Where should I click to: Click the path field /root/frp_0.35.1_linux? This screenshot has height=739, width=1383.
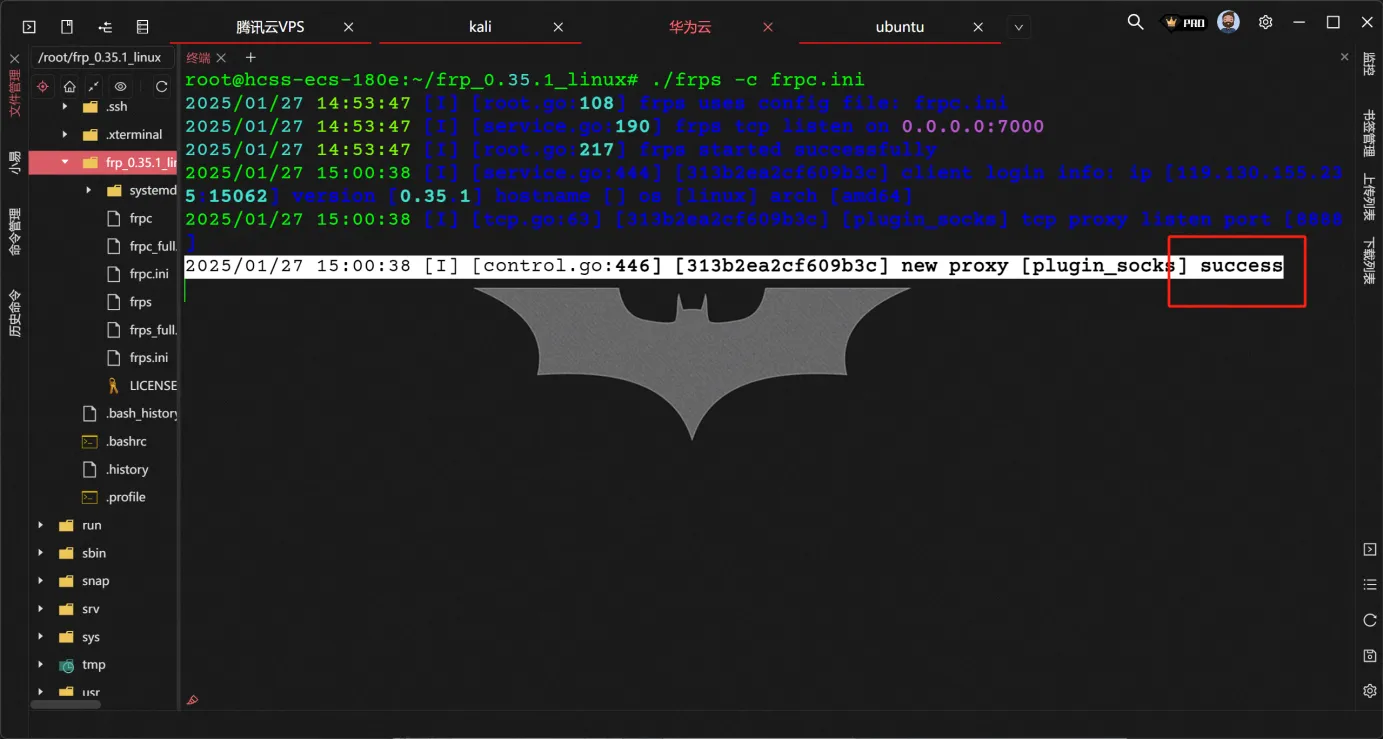[x=101, y=58]
